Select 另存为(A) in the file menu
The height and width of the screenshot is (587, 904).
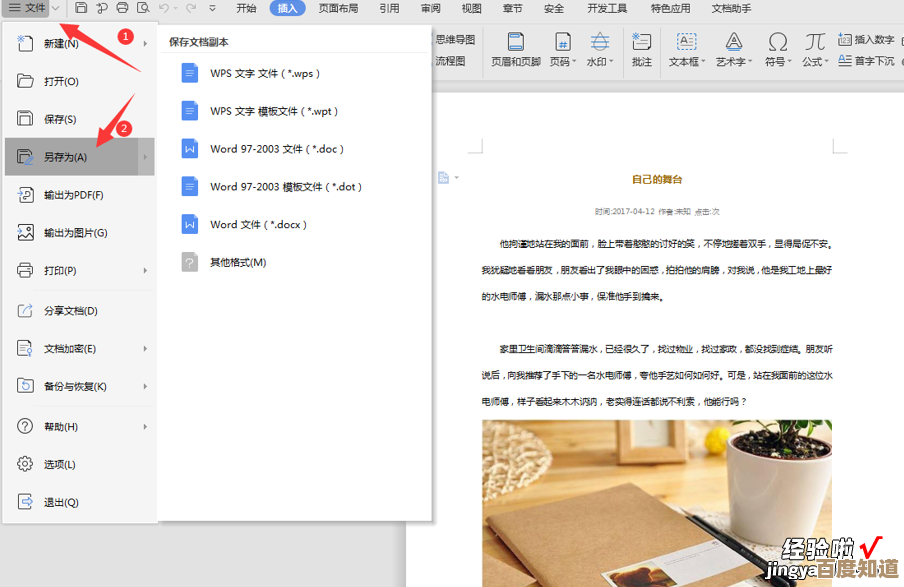pyautogui.click(x=65, y=157)
